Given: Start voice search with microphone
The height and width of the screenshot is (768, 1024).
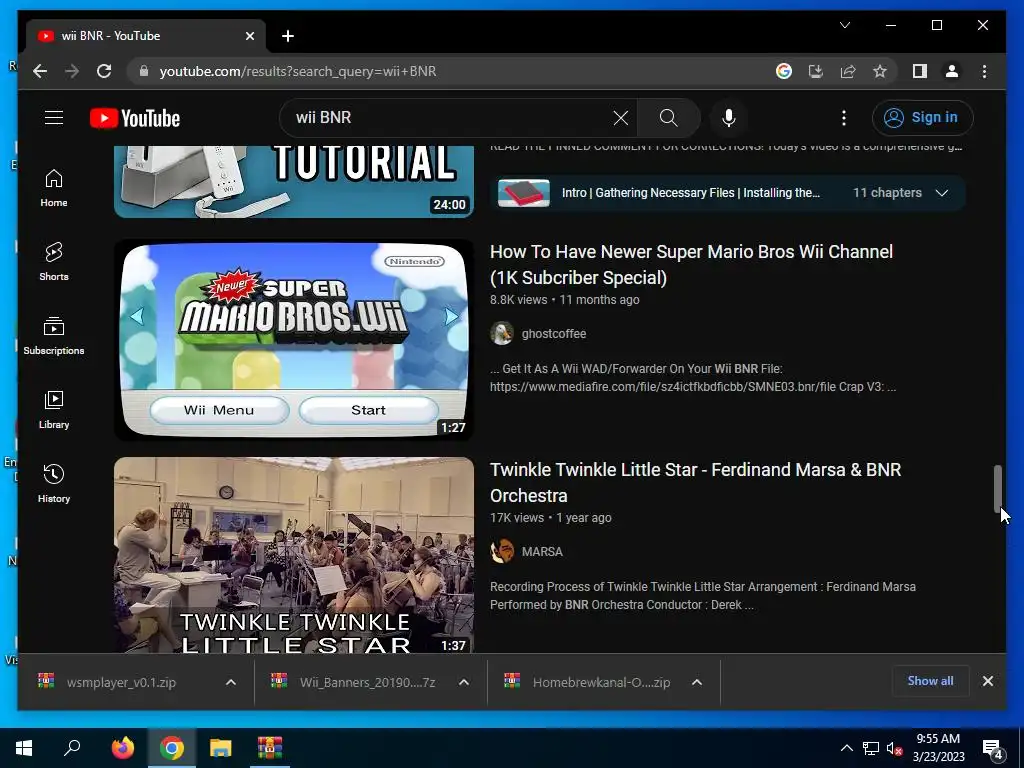Looking at the screenshot, I should click(729, 118).
